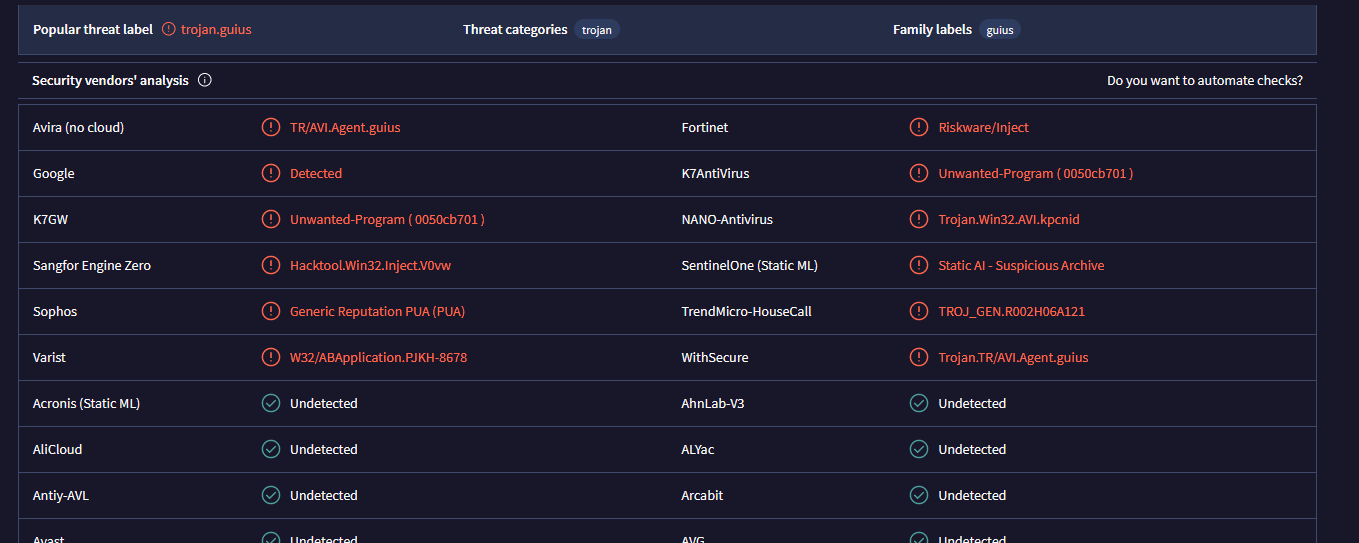Image resolution: width=1359 pixels, height=543 pixels.
Task: Click the 'Varist' vendor name
Action: (x=49, y=357)
